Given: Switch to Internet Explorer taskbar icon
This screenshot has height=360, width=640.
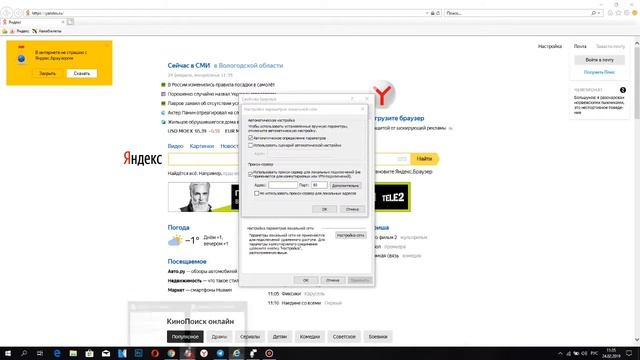Looking at the screenshot, I should click(x=236, y=353).
